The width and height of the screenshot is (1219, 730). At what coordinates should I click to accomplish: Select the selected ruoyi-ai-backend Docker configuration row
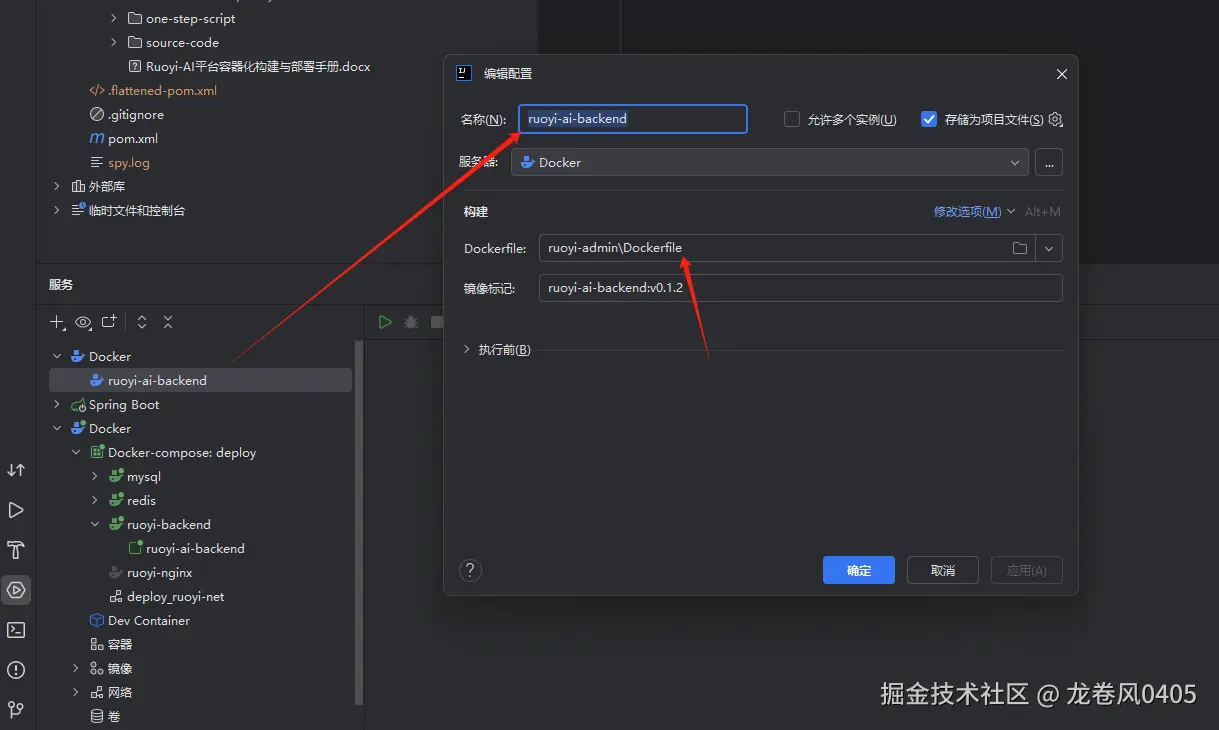pos(200,380)
